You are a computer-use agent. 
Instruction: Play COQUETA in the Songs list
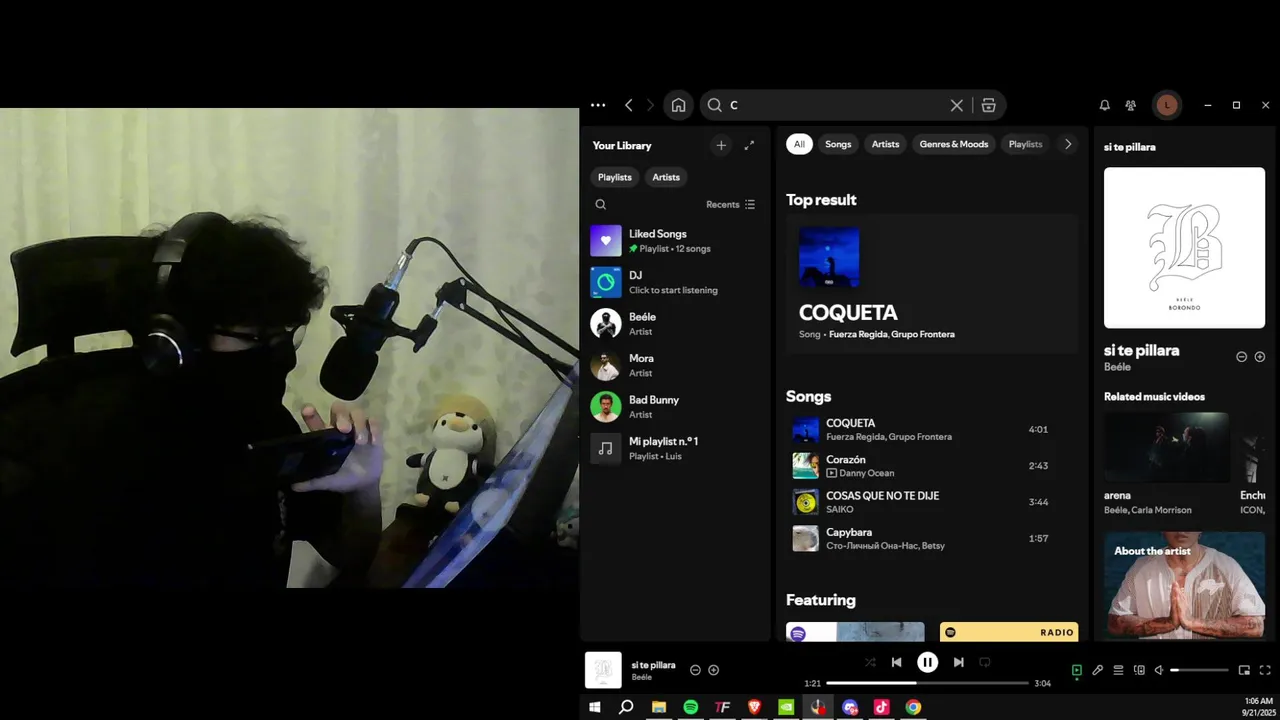click(x=932, y=430)
